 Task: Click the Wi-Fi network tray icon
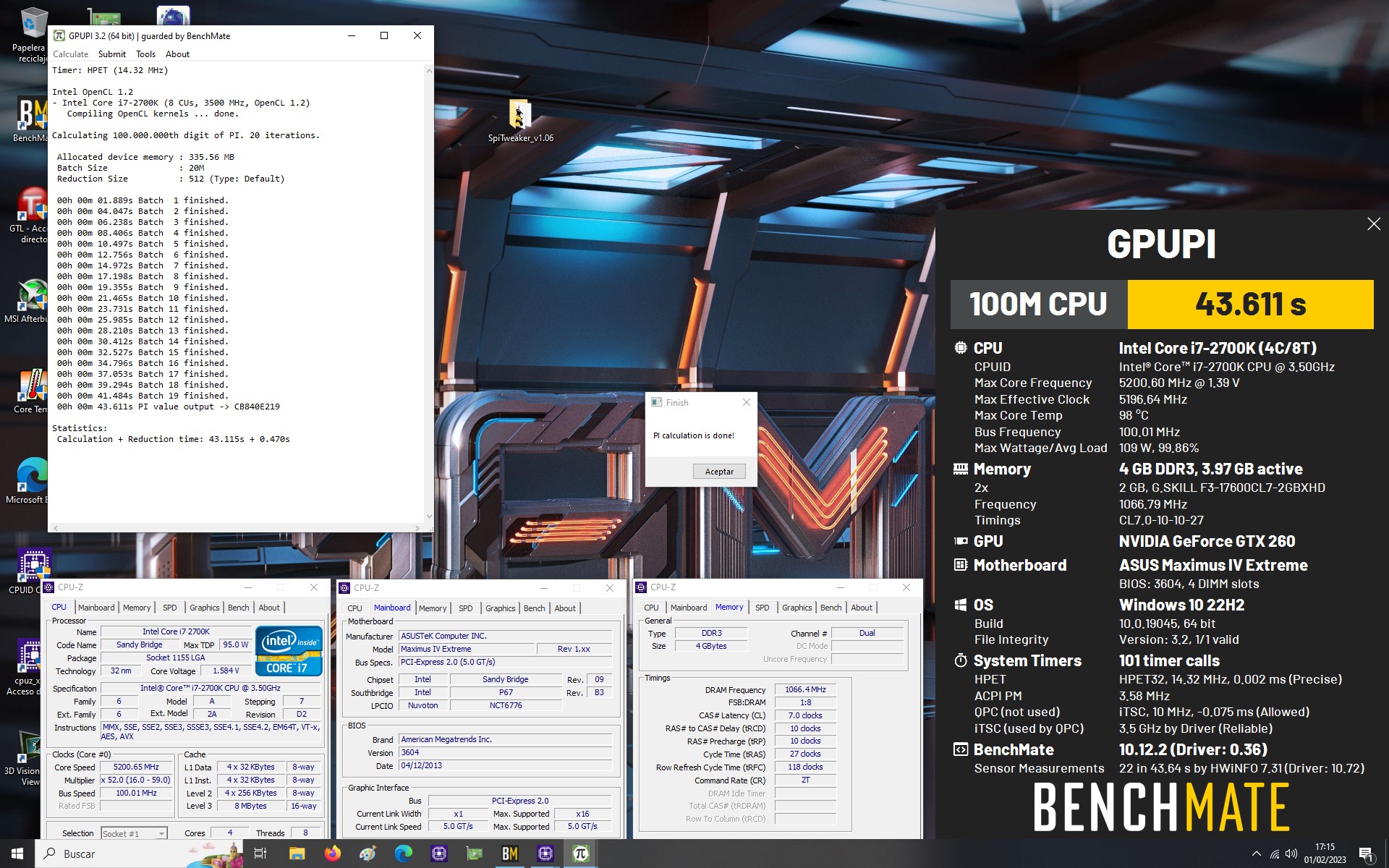point(1274,854)
